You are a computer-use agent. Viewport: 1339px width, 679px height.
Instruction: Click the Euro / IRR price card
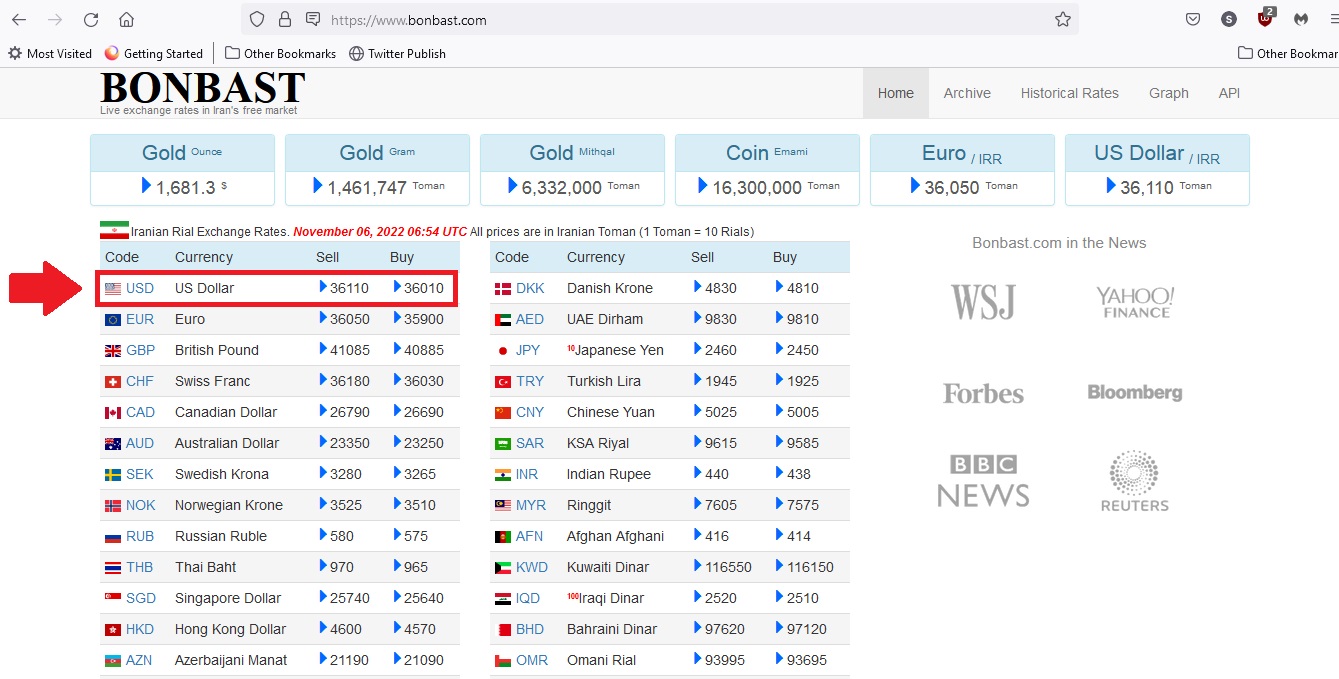point(962,170)
